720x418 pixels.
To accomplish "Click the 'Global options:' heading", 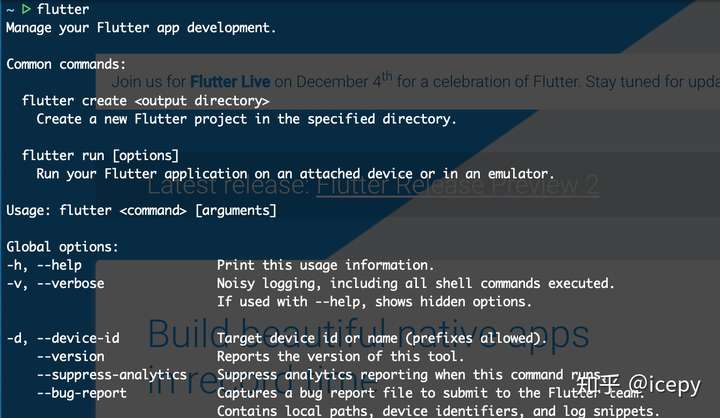I will (62, 246).
